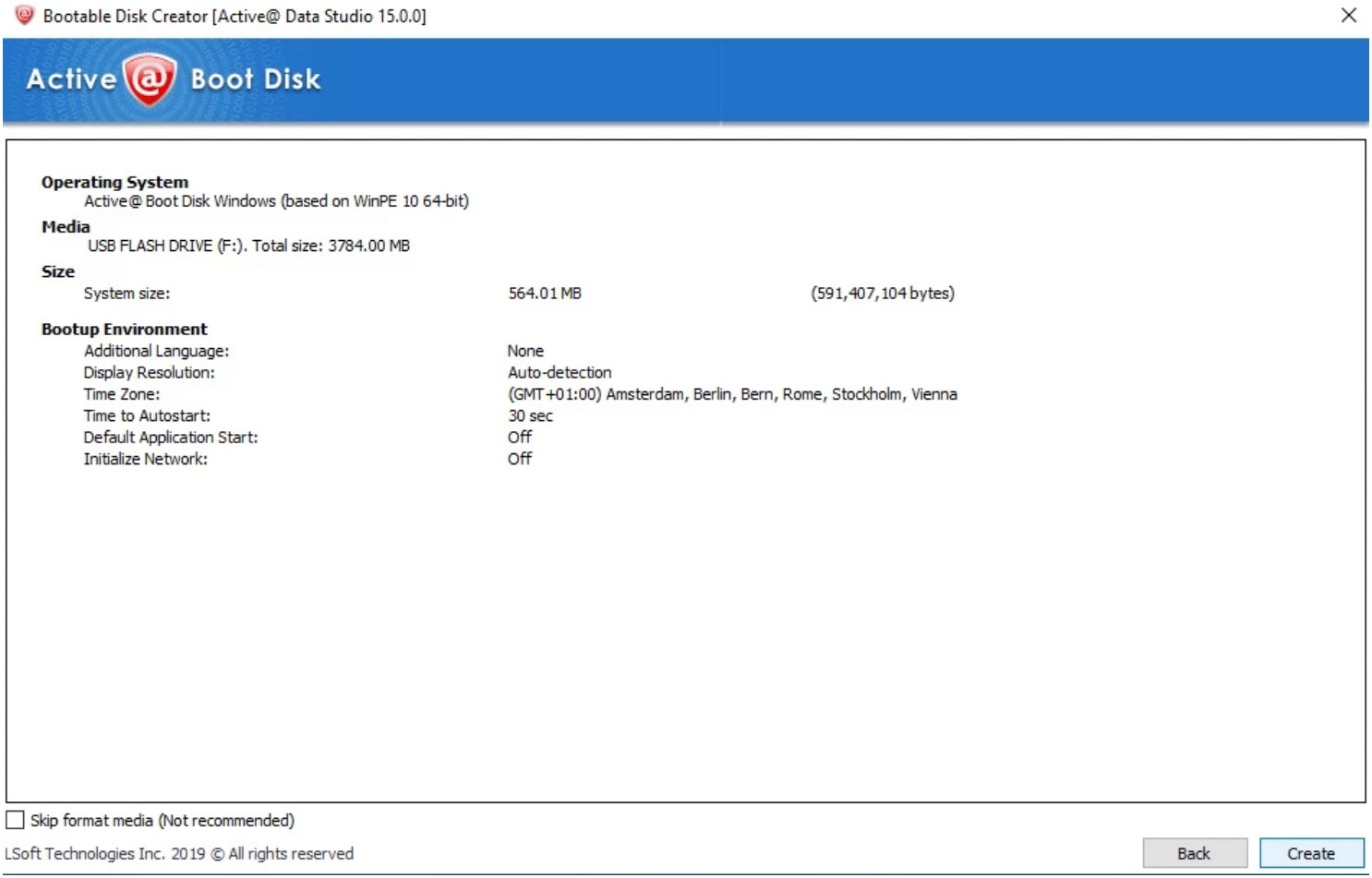Screen dimensions: 1372x878
Task: Click the Back button
Action: pos(1195,853)
